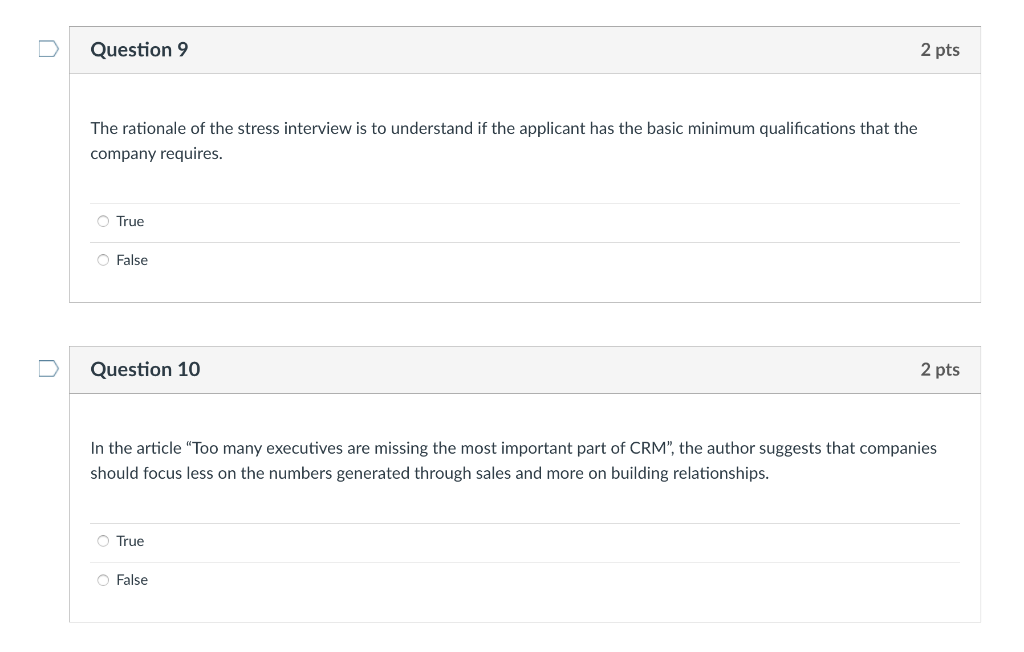Screen dimensions: 1024x652
Task: Click the Question 9 header
Action: pos(138,49)
